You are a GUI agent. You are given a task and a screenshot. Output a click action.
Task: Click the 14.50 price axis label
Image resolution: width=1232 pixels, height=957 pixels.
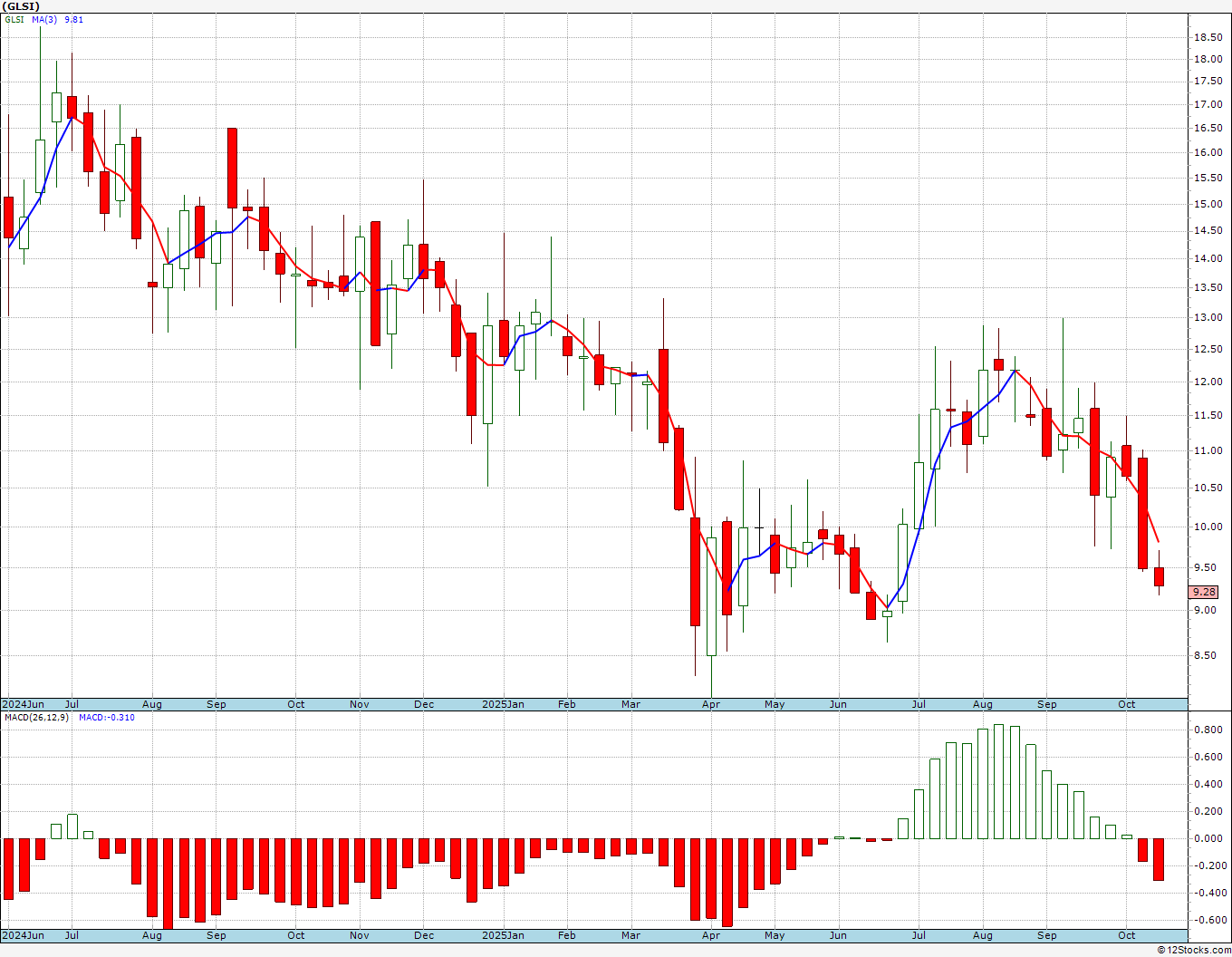click(1208, 230)
